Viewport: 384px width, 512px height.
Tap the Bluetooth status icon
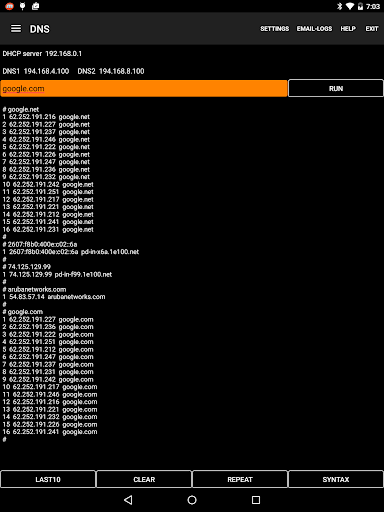click(339, 6)
